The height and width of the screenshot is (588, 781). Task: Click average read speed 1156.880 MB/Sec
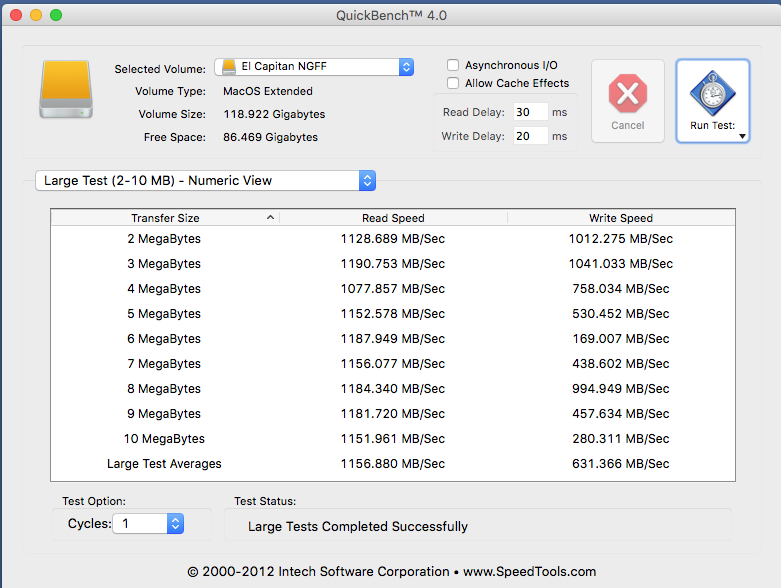click(x=392, y=464)
